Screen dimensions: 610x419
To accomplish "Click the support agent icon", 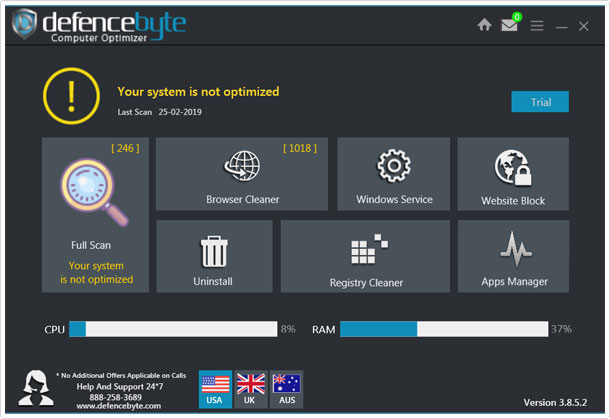I will pos(36,388).
